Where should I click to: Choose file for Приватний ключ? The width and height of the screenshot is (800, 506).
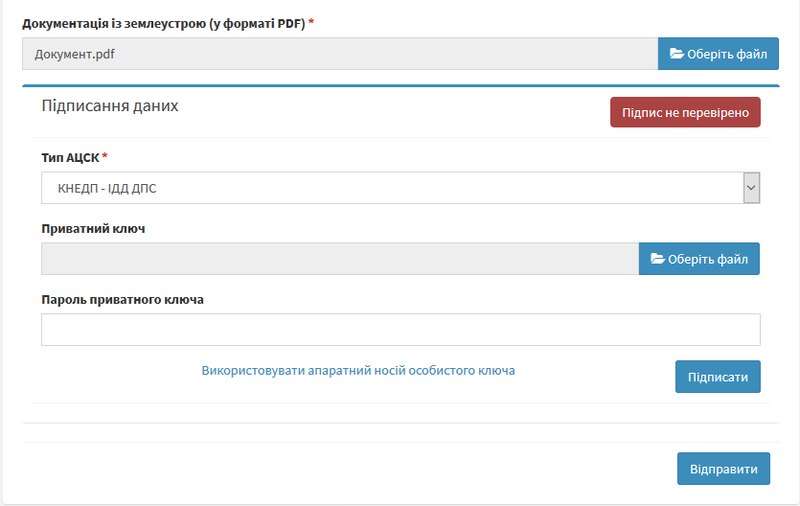coord(699,259)
